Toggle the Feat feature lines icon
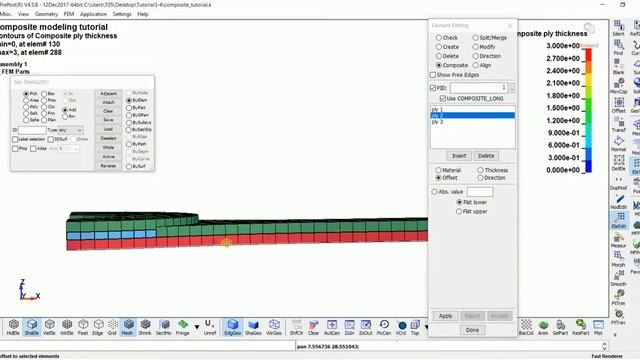Image resolution: width=640 pixels, height=360 pixels. point(83,327)
